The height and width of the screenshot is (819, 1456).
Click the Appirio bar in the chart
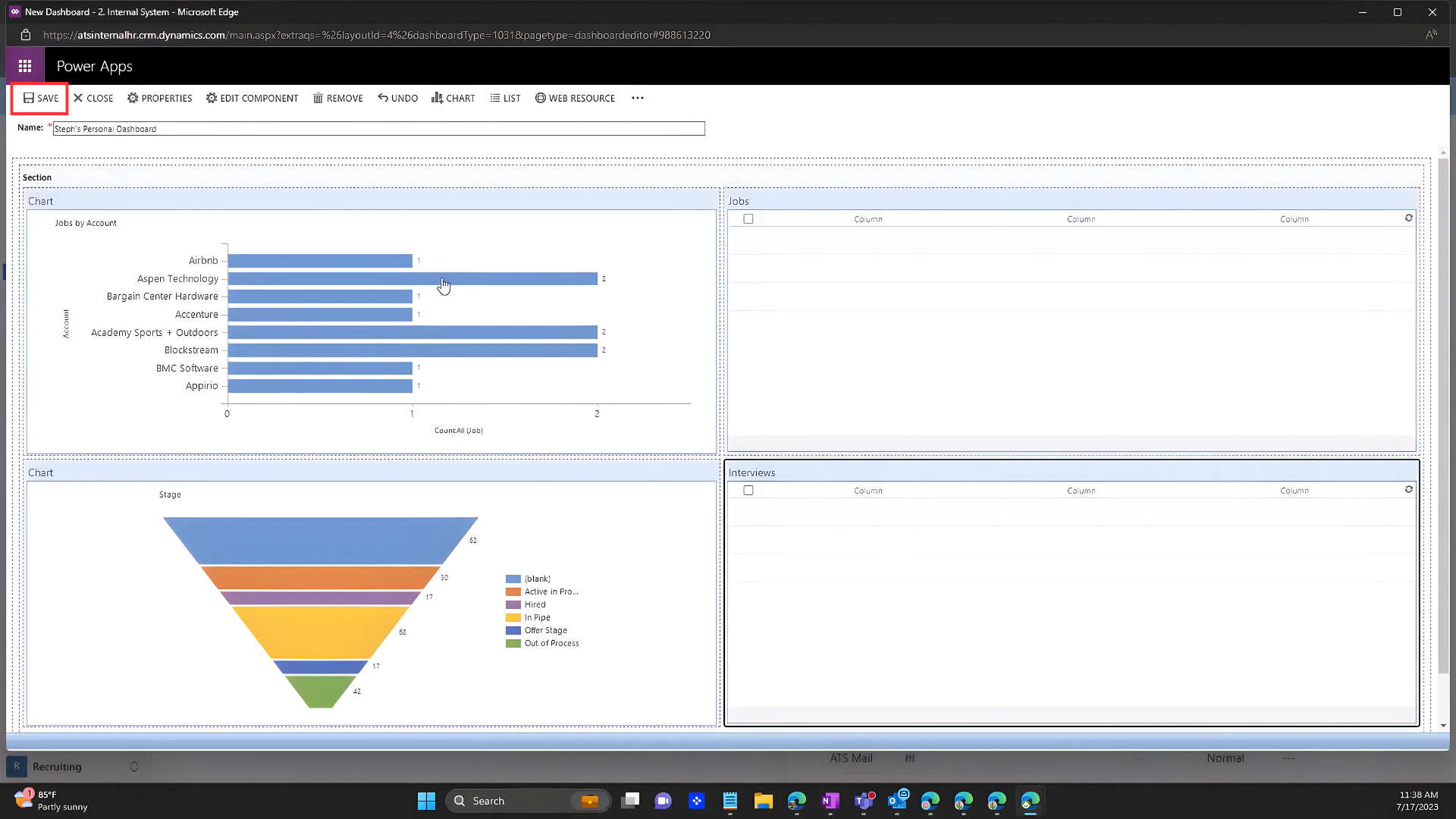tap(320, 386)
